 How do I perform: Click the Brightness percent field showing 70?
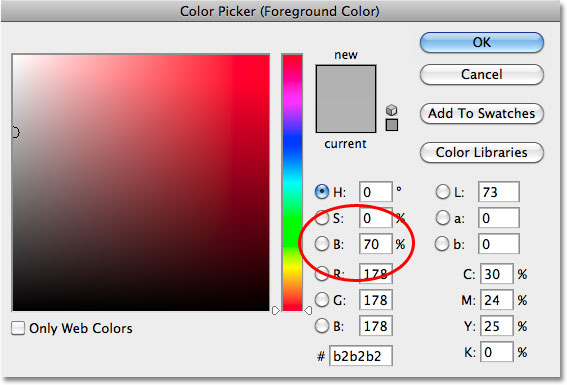point(375,244)
